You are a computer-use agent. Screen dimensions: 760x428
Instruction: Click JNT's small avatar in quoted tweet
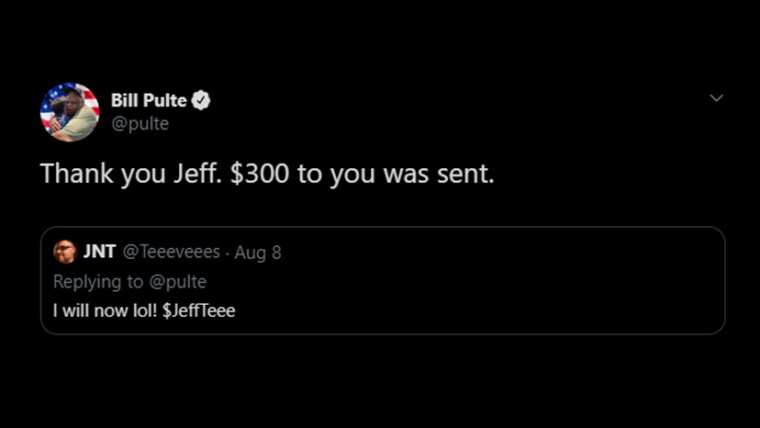pos(64,252)
